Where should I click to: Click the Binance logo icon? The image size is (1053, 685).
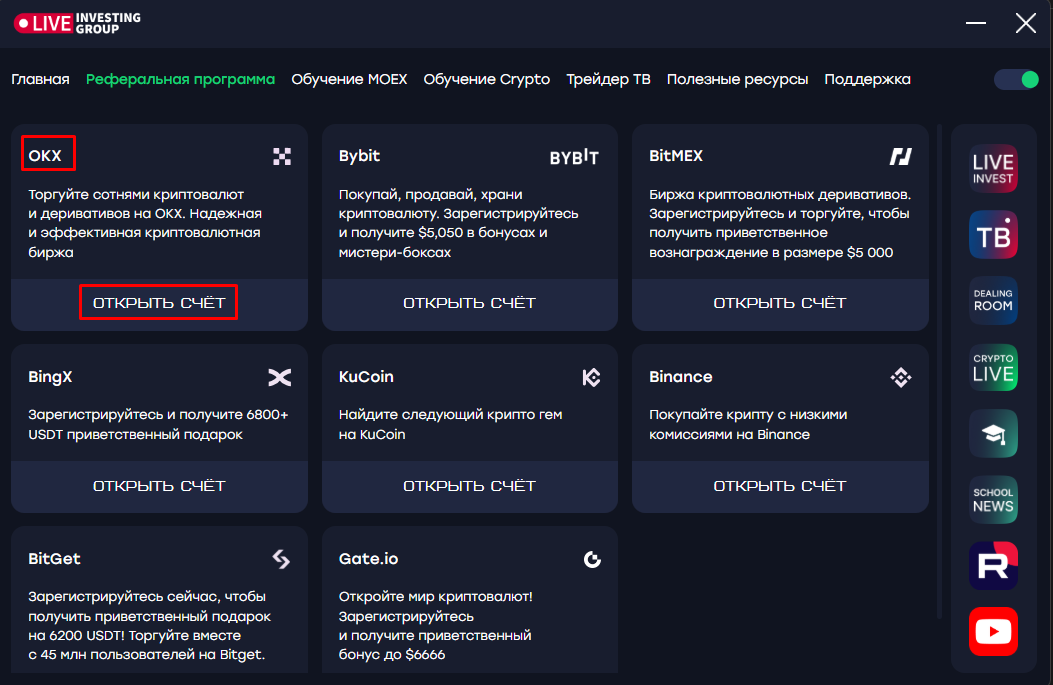tap(901, 377)
